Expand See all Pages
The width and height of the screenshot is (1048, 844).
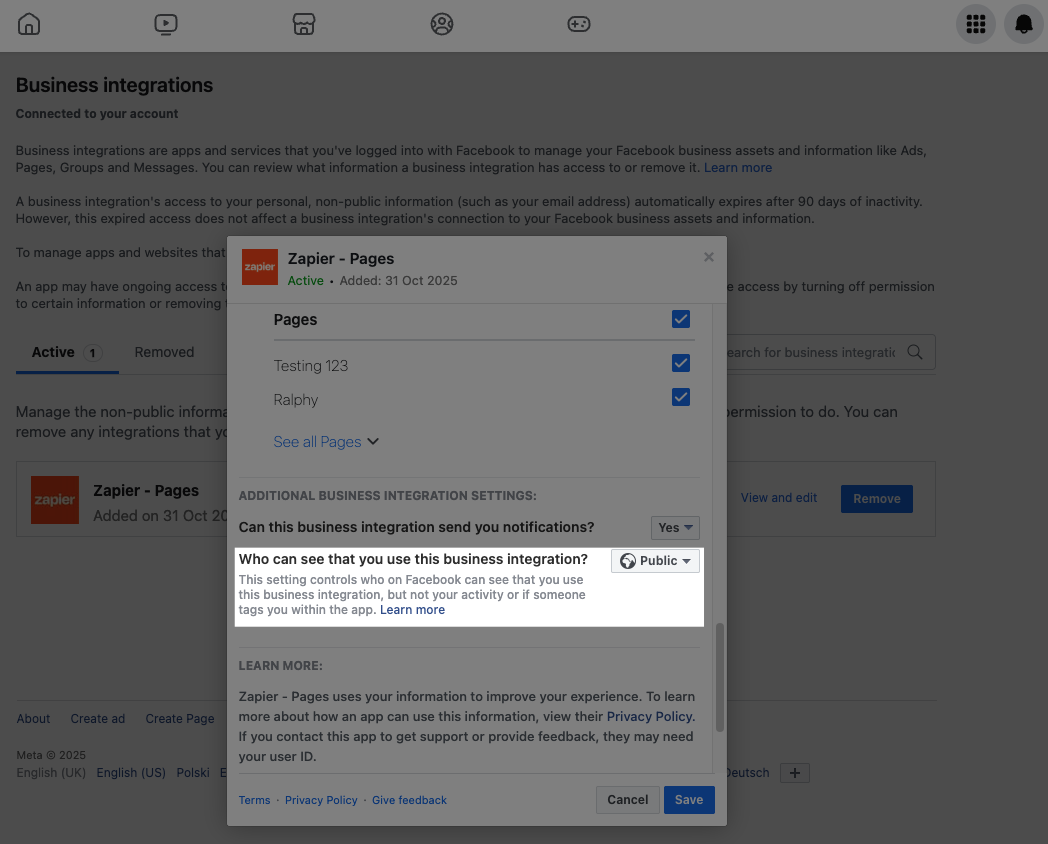(326, 441)
